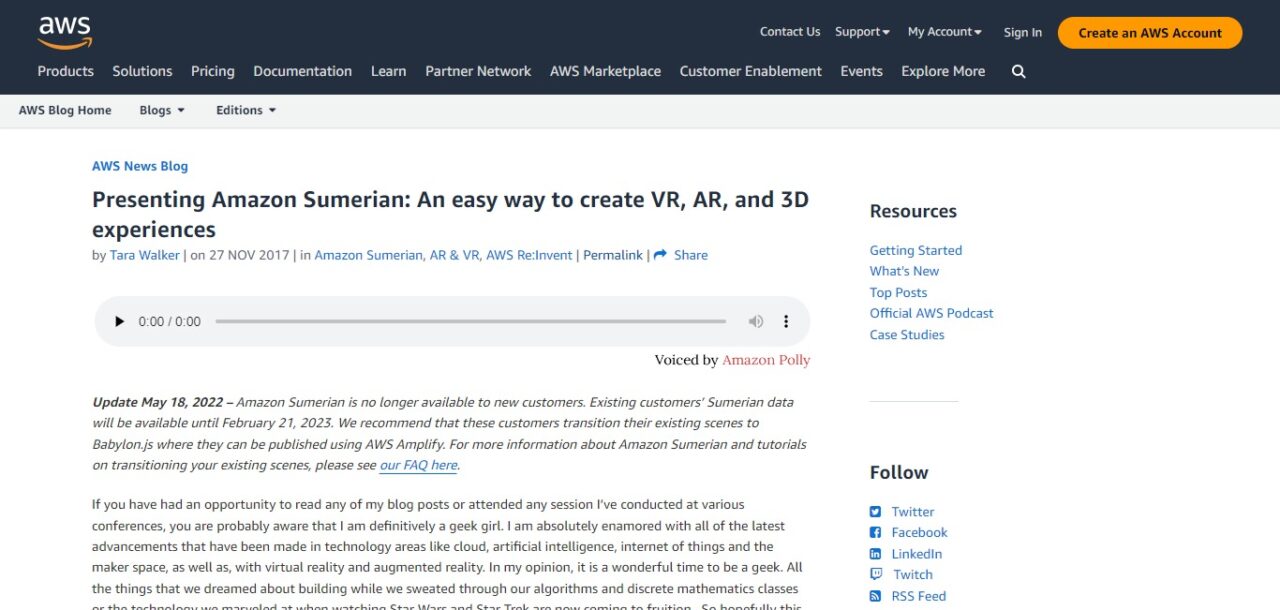Image resolution: width=1280 pixels, height=610 pixels.
Task: Click the LinkedIn icon under Follow
Action: point(875,554)
